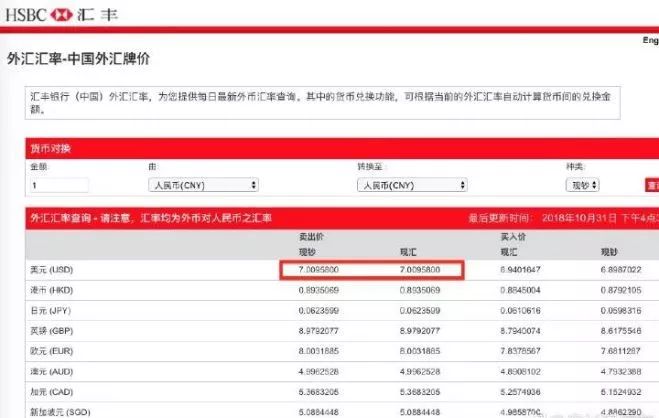Select the 澳元 (AUD) row label
The height and width of the screenshot is (418, 659).
[52, 372]
